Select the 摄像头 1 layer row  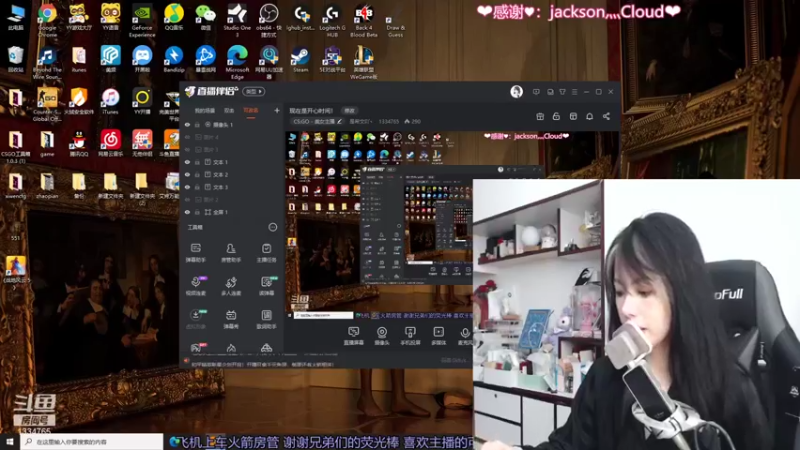pyautogui.click(x=232, y=124)
